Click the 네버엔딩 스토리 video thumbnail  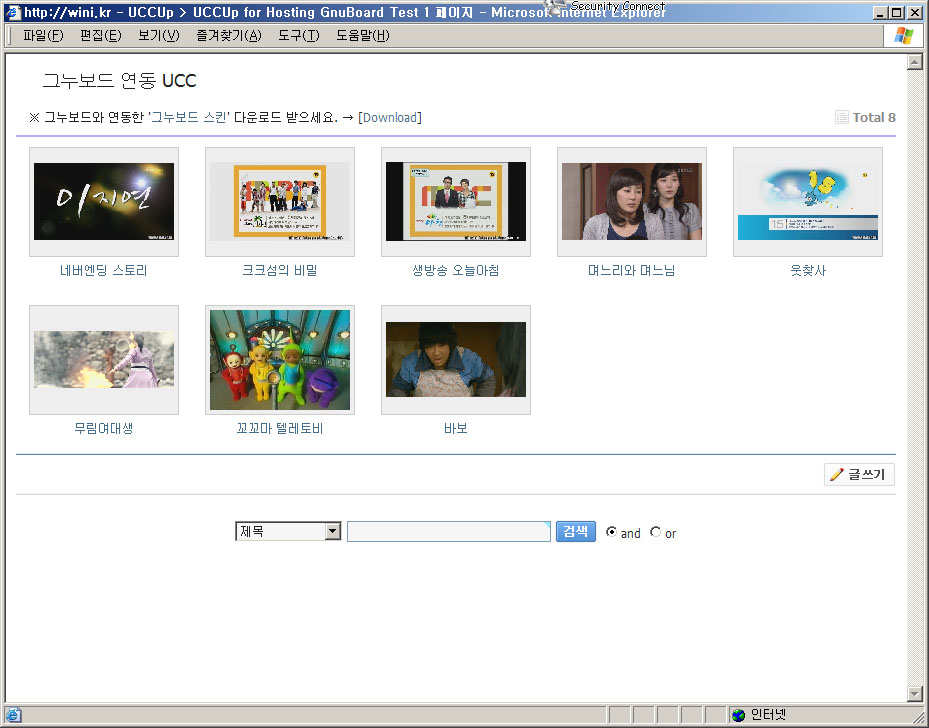tap(104, 202)
